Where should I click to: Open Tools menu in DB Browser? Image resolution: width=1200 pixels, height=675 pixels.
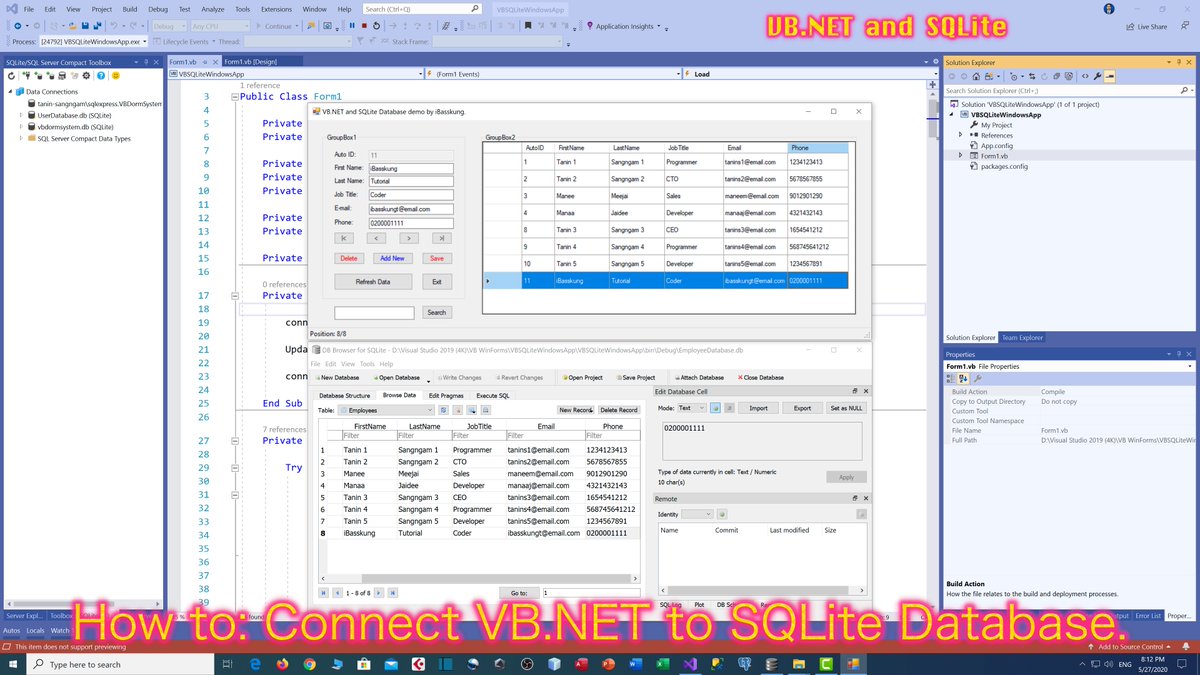point(367,364)
